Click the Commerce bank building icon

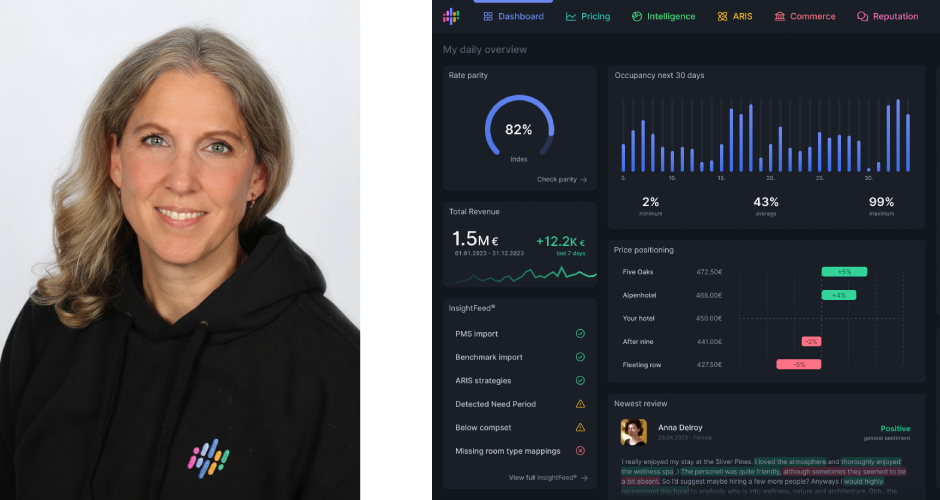coord(779,17)
